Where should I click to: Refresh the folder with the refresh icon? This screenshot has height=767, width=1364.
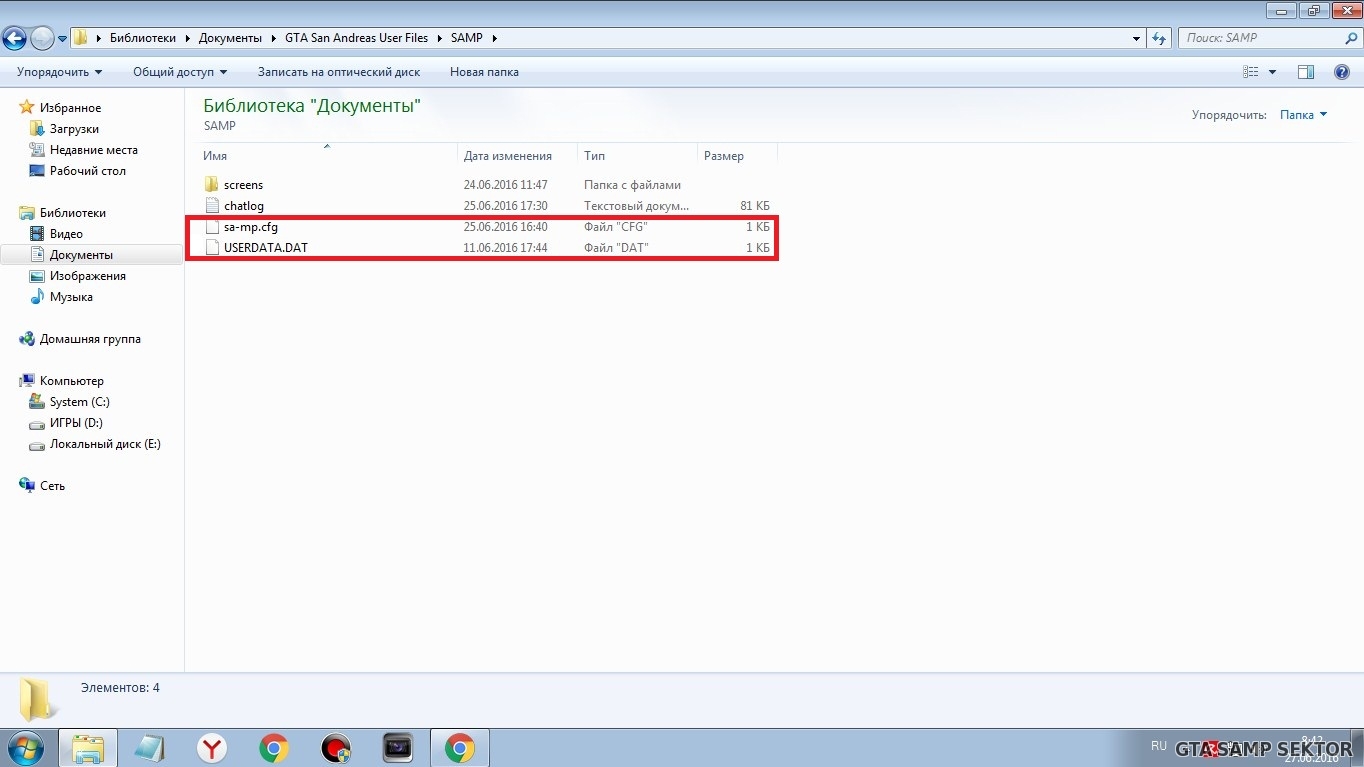[x=1159, y=39]
